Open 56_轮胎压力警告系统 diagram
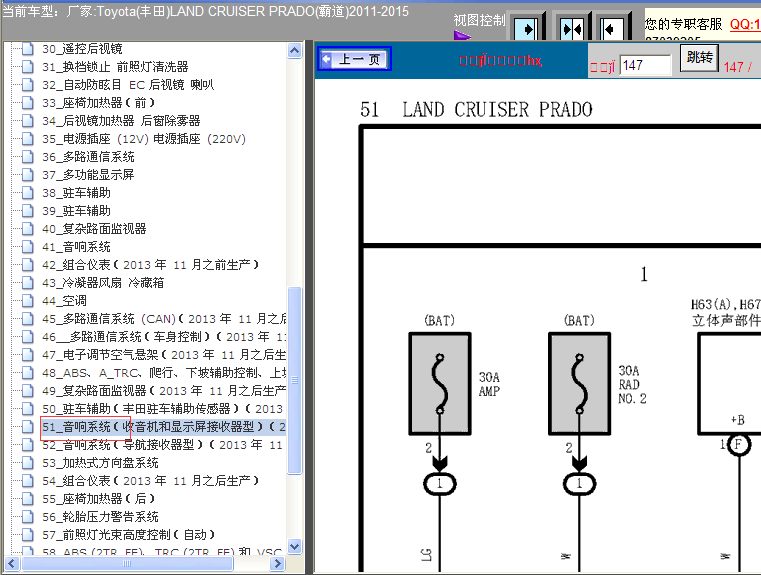This screenshot has height=575, width=761. tap(100, 516)
